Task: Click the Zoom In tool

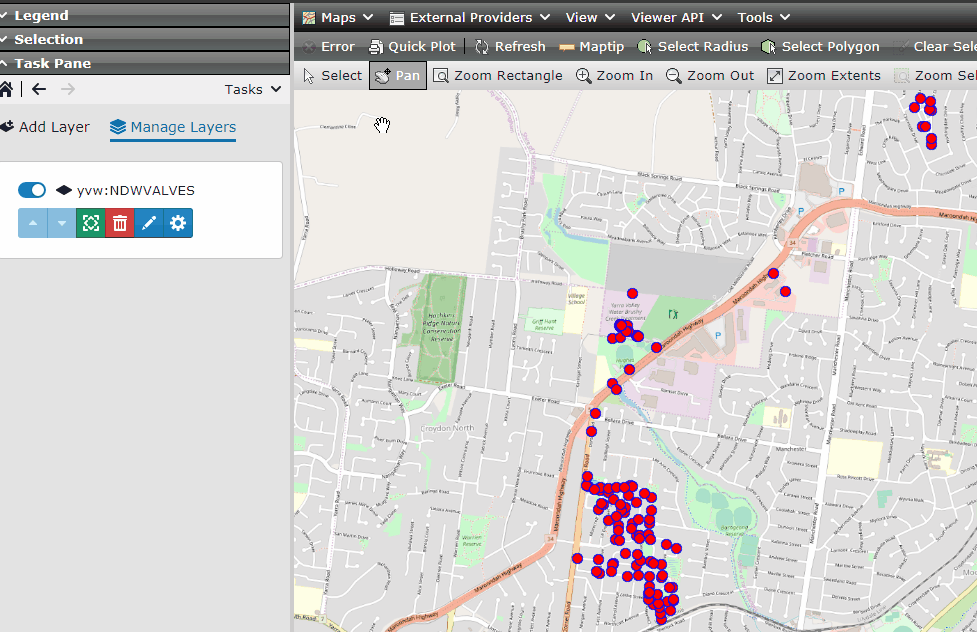Action: pos(614,74)
